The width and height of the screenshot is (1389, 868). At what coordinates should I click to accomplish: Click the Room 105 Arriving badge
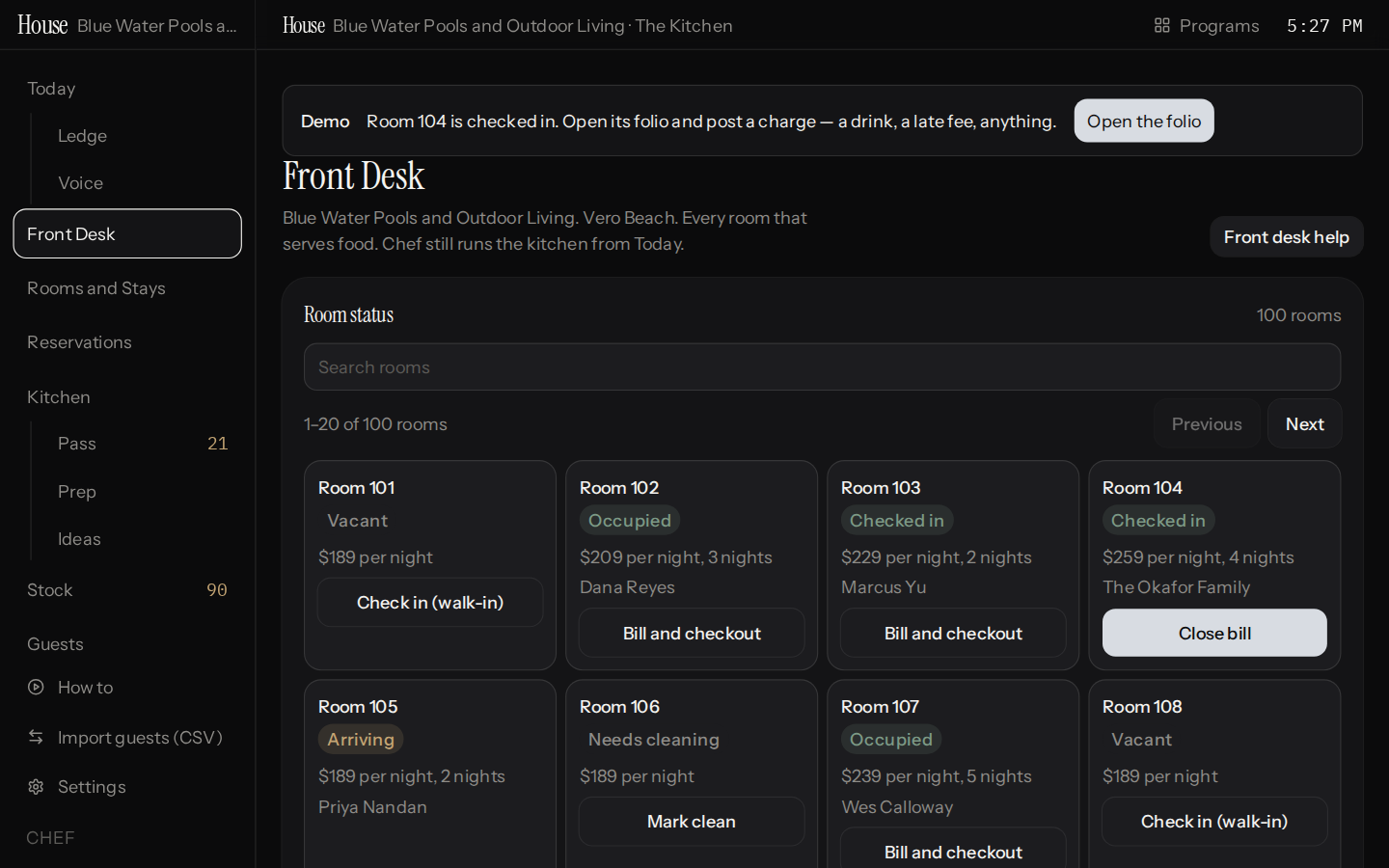(x=361, y=739)
